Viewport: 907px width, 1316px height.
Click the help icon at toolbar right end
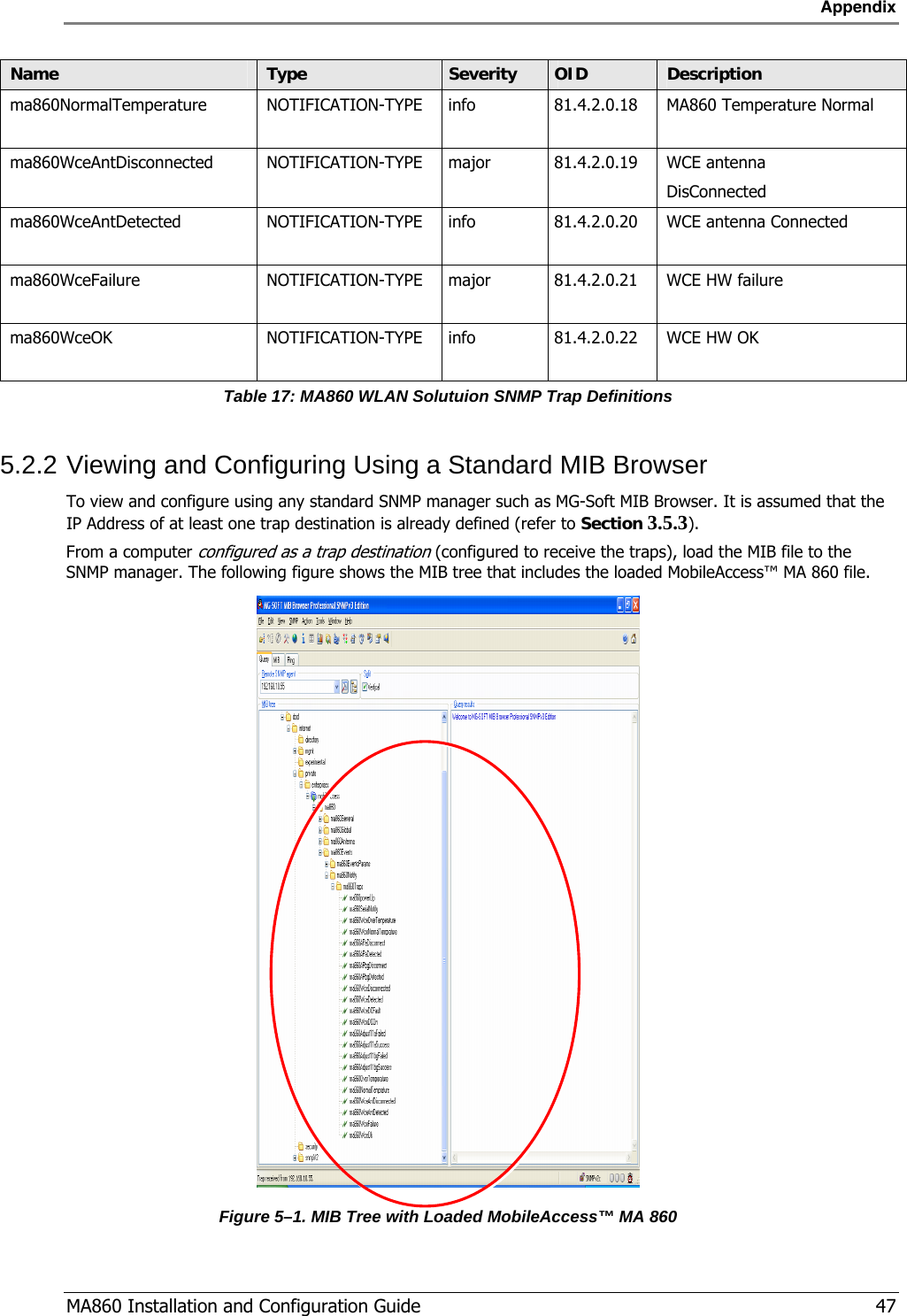pyautogui.click(x=625, y=639)
